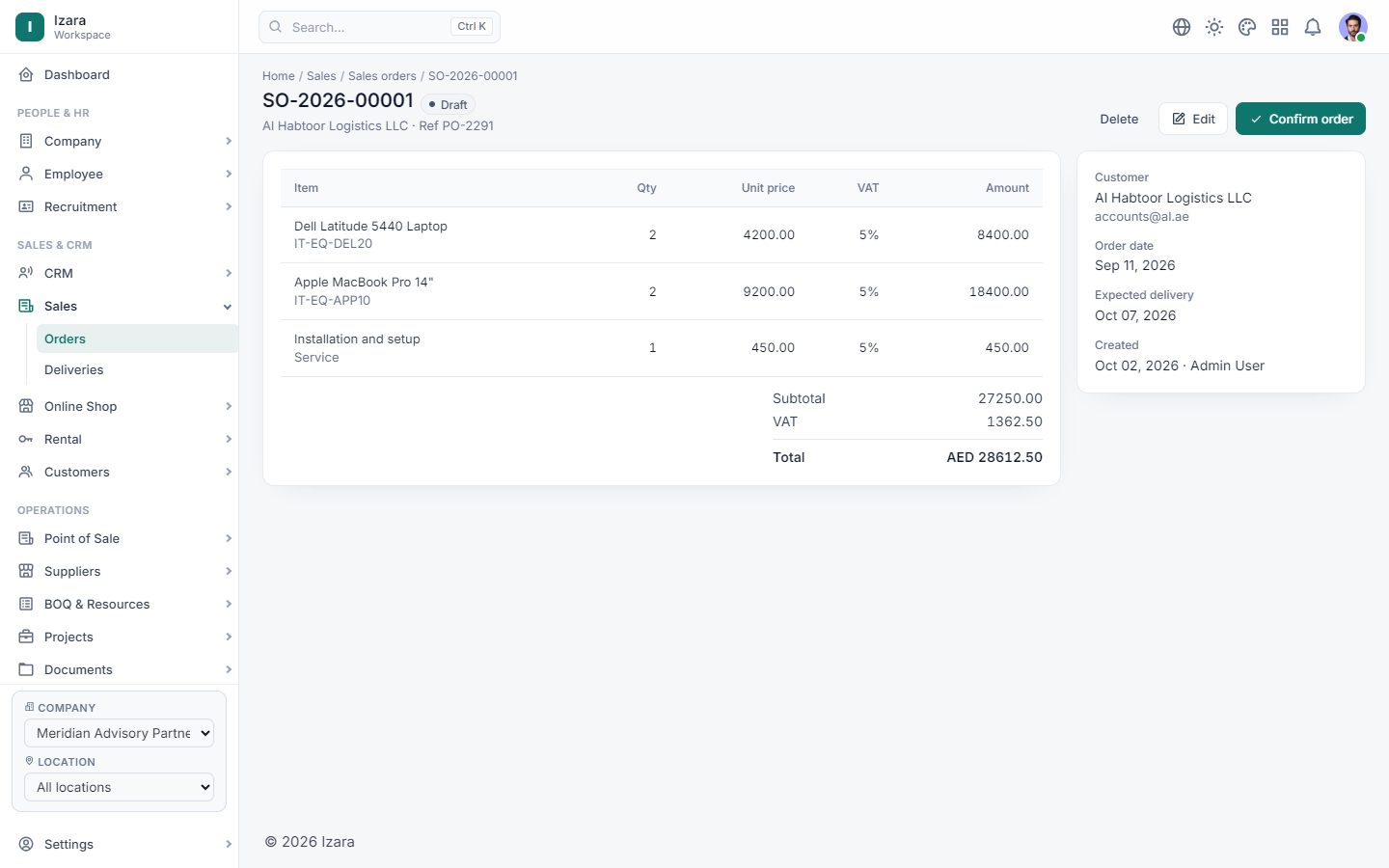Click the Company building icon
Image resolution: width=1389 pixels, height=868 pixels.
[26, 141]
